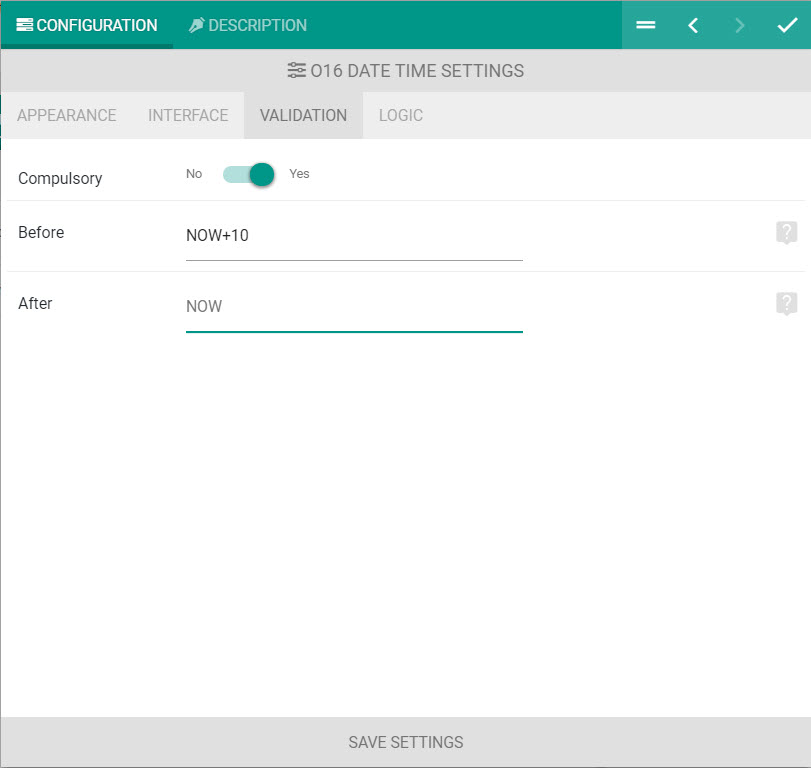Image resolution: width=811 pixels, height=768 pixels.
Task: Click the sliders icon beside O16 title
Action: [x=296, y=70]
